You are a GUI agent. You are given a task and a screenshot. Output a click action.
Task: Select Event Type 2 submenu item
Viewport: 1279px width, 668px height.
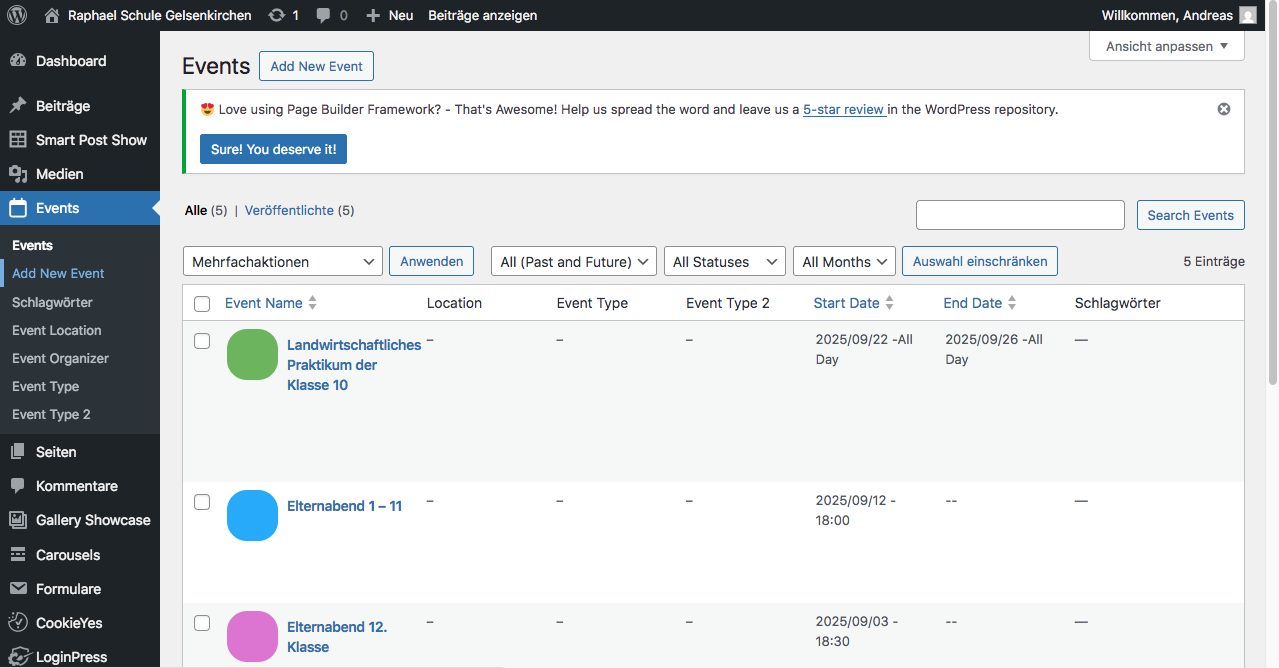[51, 414]
